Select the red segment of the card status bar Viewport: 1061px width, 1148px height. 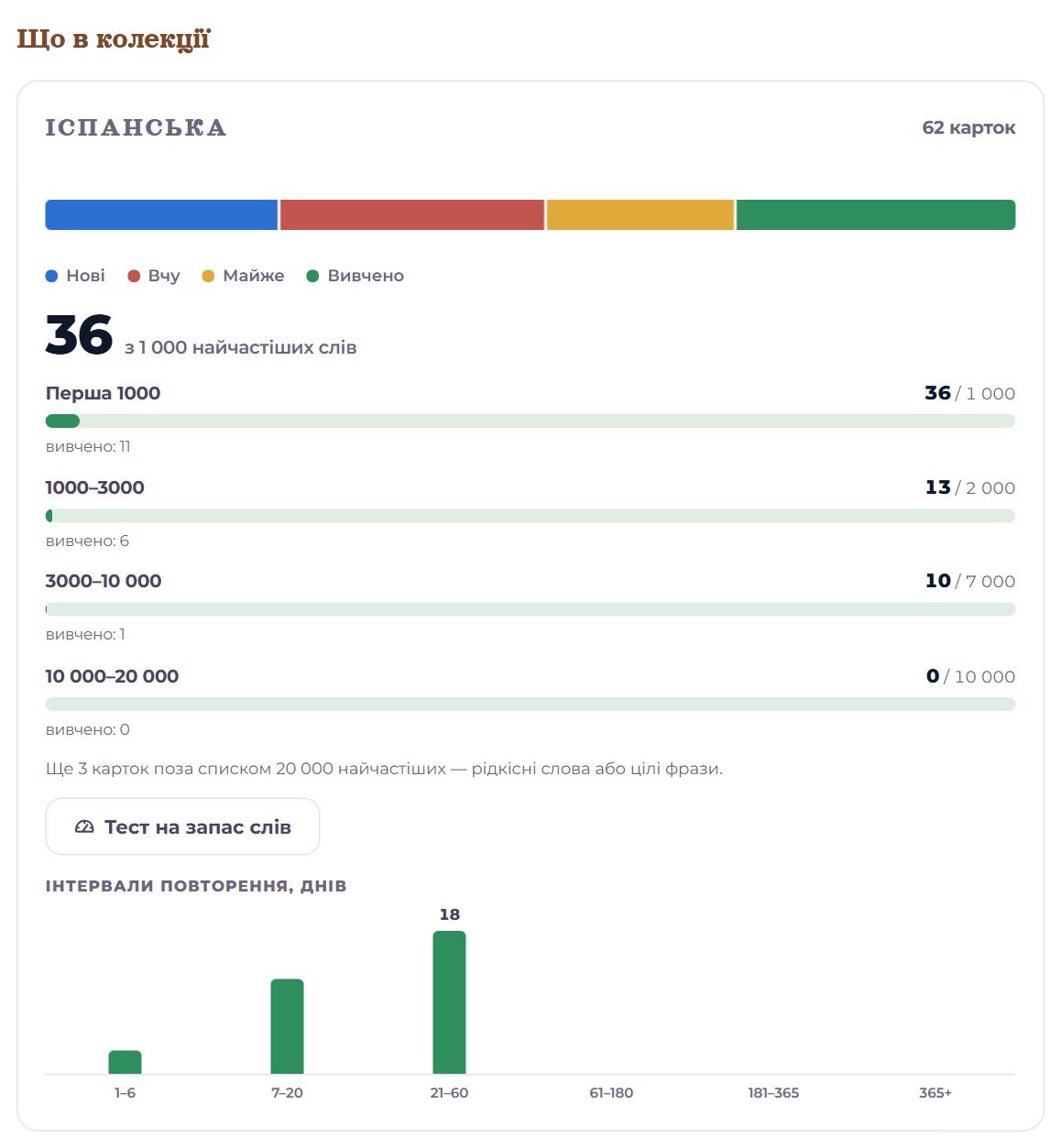point(412,214)
